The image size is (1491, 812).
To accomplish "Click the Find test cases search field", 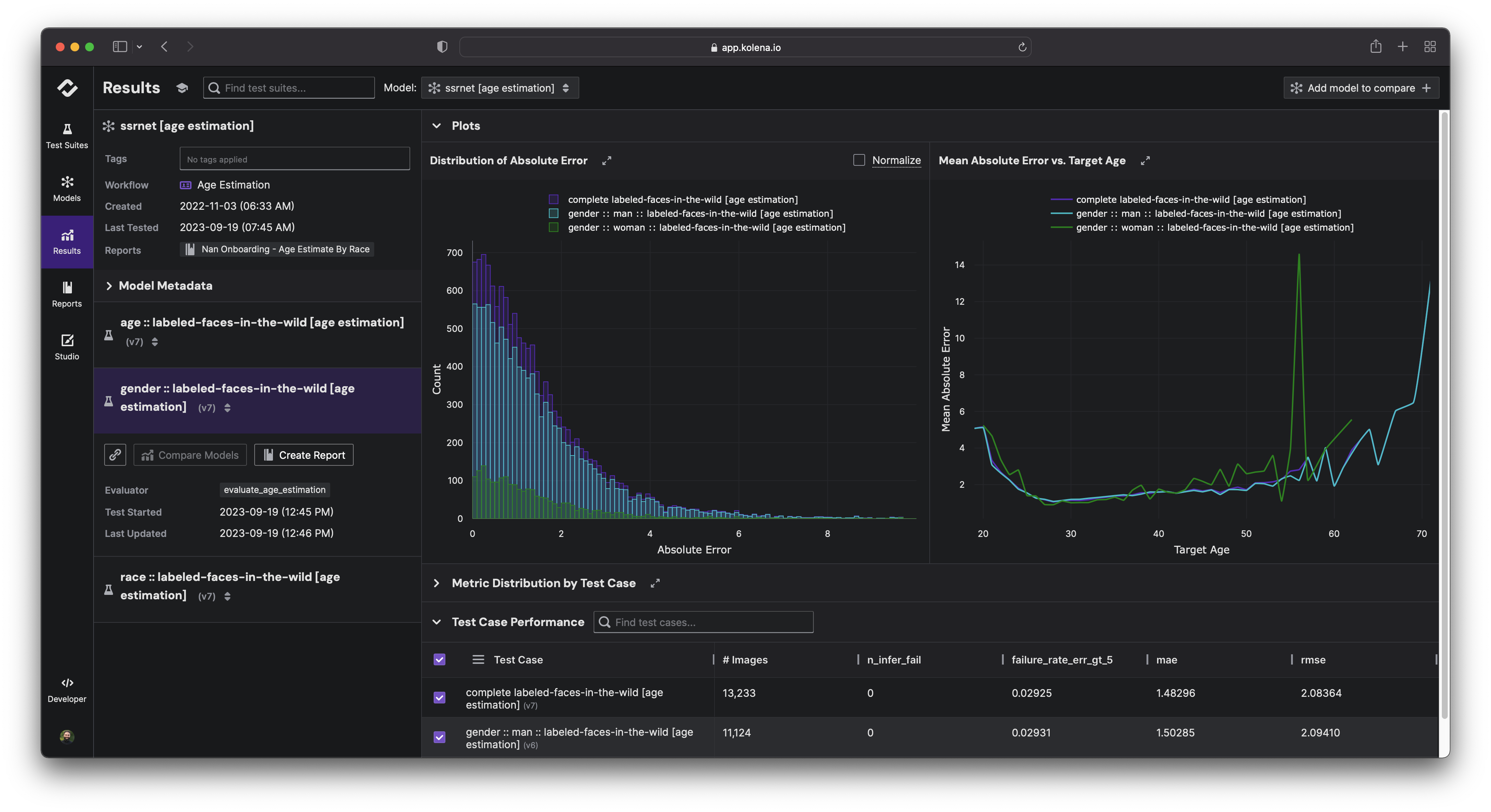I will pyautogui.click(x=703, y=622).
